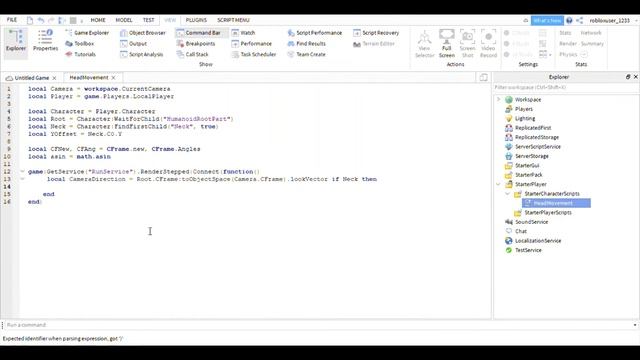This screenshot has height=360, width=640.
Task: Open the robloxuser account dropdown
Action: (x=613, y=20)
